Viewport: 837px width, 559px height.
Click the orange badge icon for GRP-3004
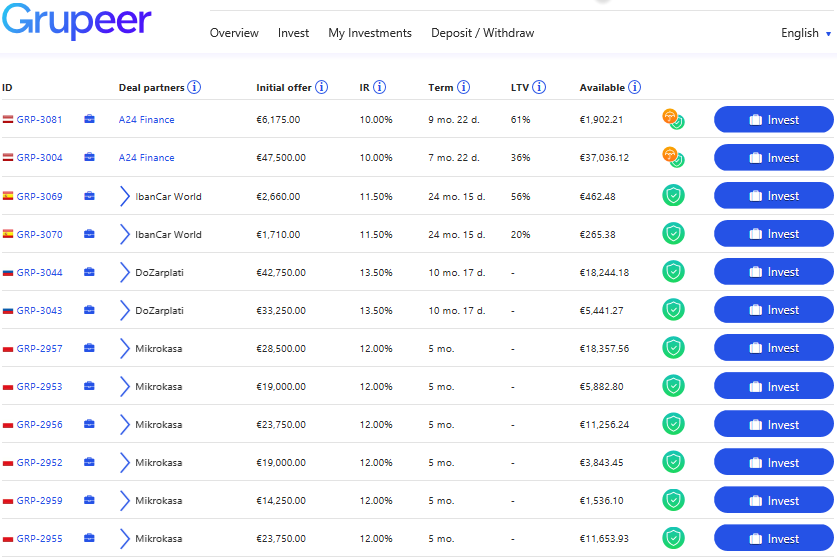pos(671,155)
